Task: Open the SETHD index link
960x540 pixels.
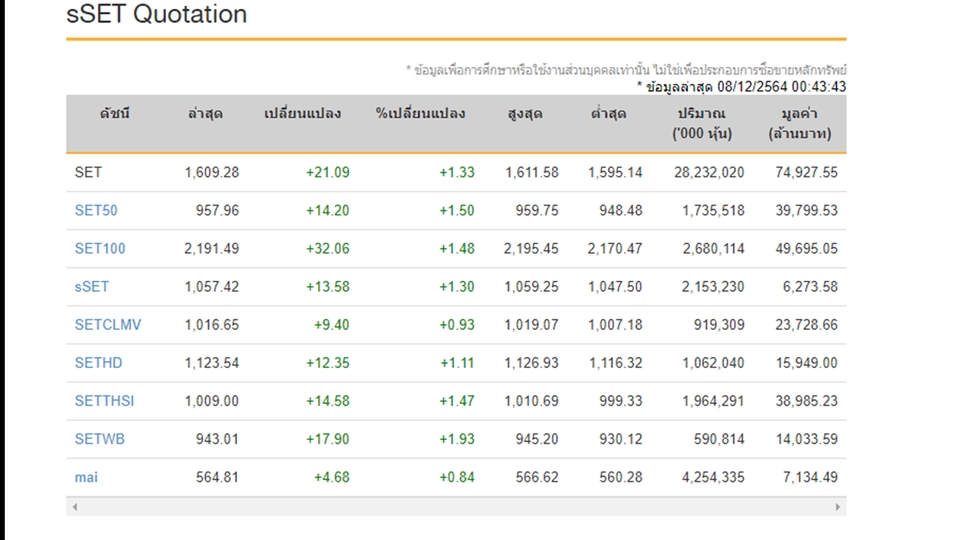Action: [99, 363]
